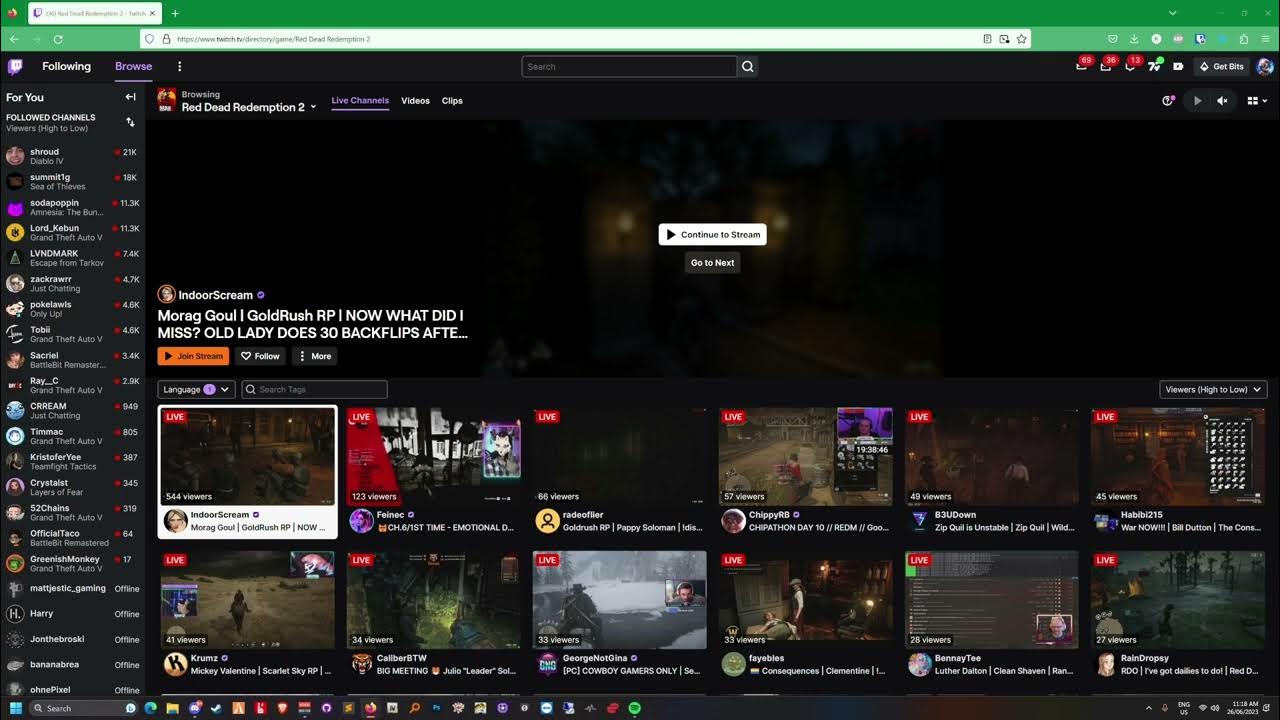This screenshot has height=720, width=1280.
Task: Open the Firefox tab list chevron
Action: click(1172, 13)
